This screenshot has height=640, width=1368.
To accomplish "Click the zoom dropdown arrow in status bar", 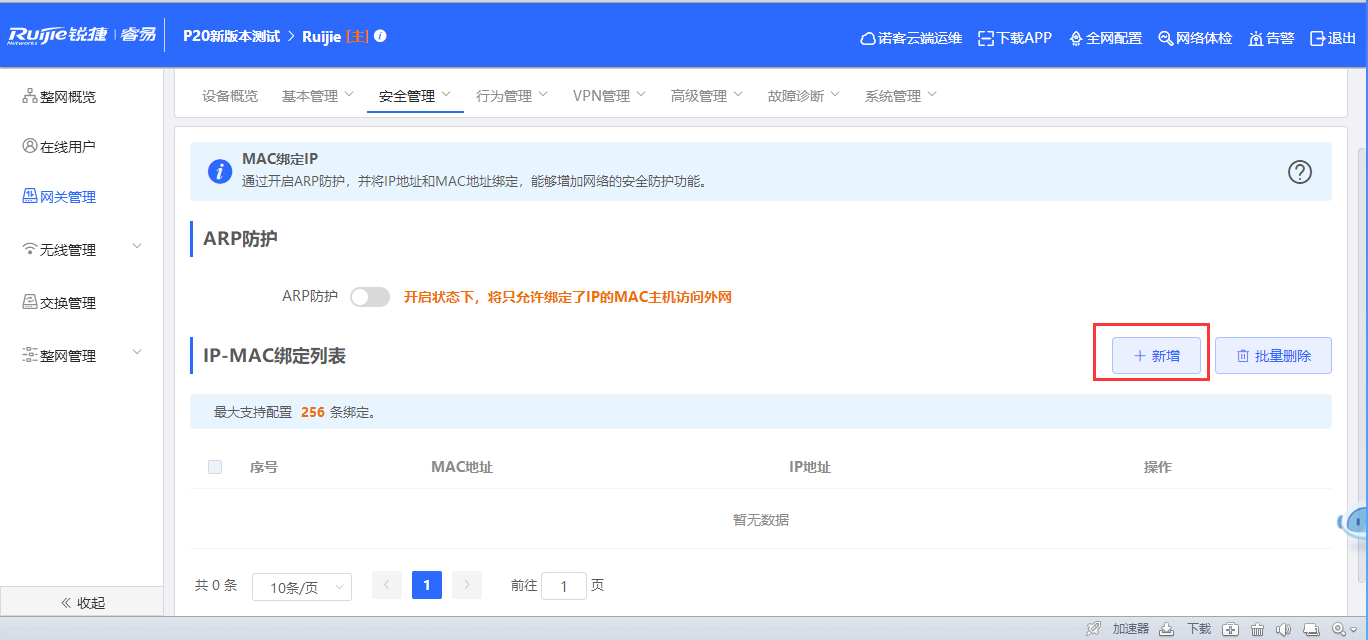I will tap(1353, 630).
